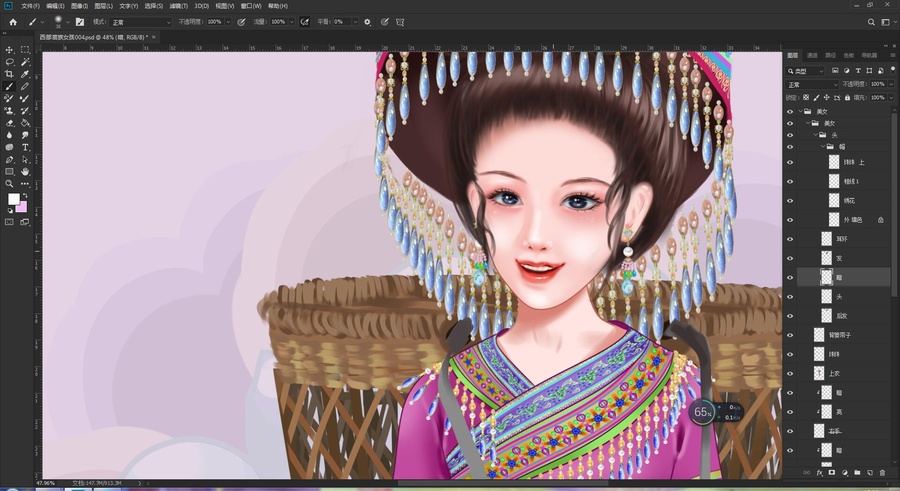Open the search icon in options bar
This screenshot has width=900, height=491.
pyautogui.click(x=871, y=22)
